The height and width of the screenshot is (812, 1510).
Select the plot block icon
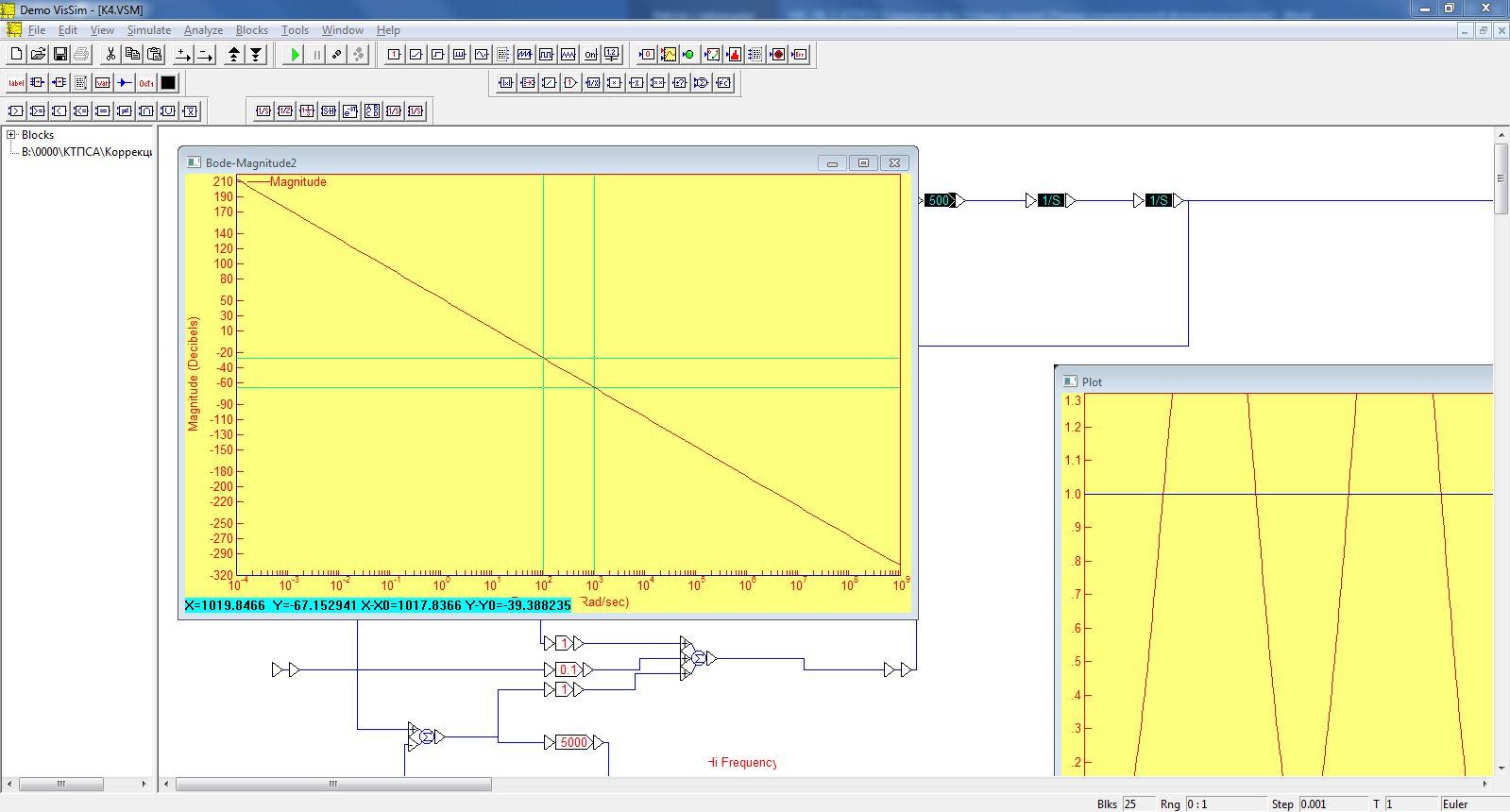[669, 55]
